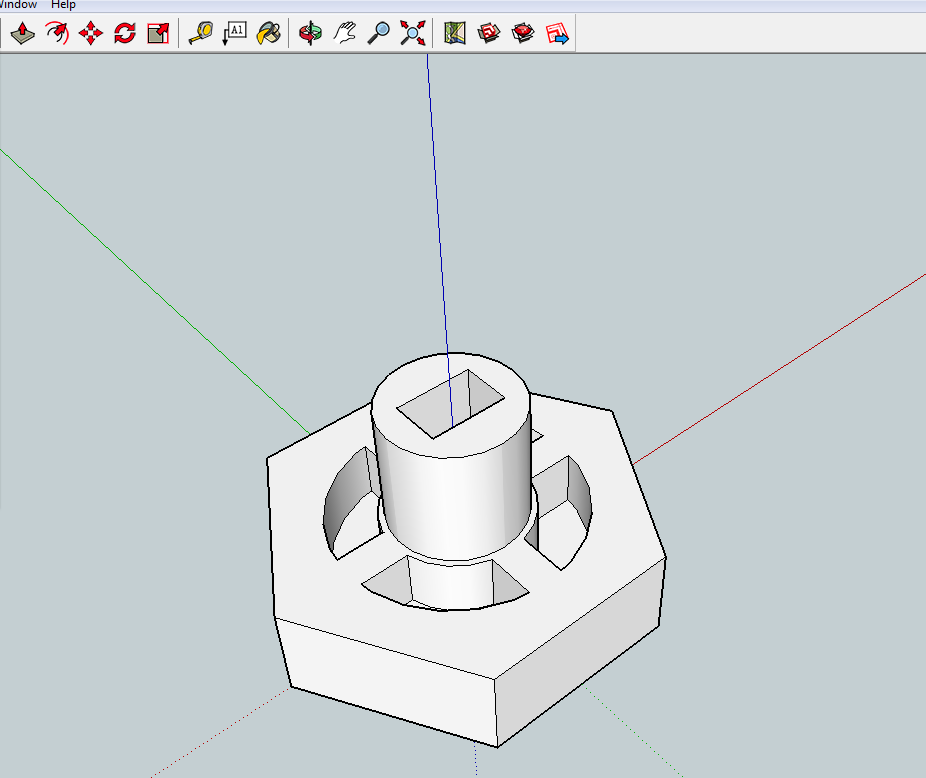Choose the Rotate tool
Viewport: 926px width, 778px height.
[123, 32]
